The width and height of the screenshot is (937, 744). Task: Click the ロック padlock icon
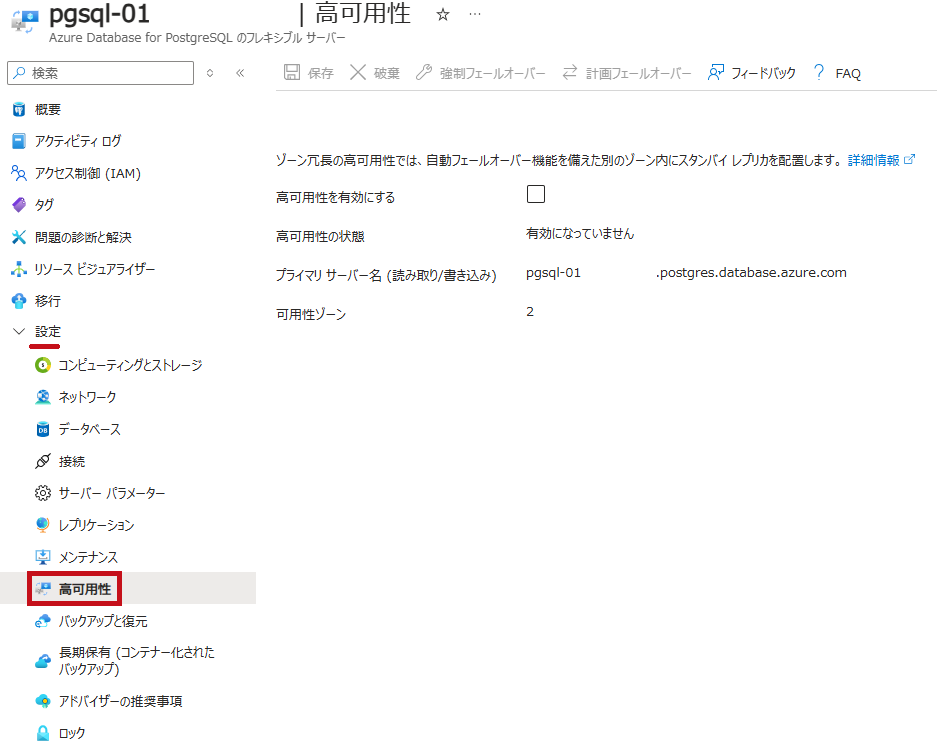point(43,733)
